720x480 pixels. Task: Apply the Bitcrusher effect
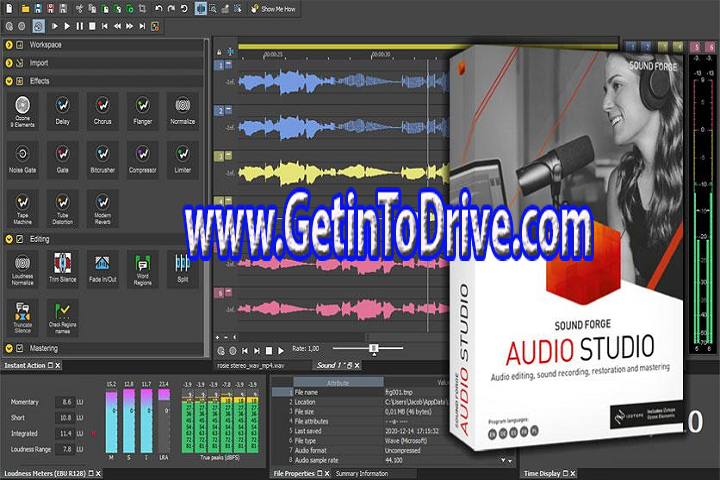tap(102, 159)
